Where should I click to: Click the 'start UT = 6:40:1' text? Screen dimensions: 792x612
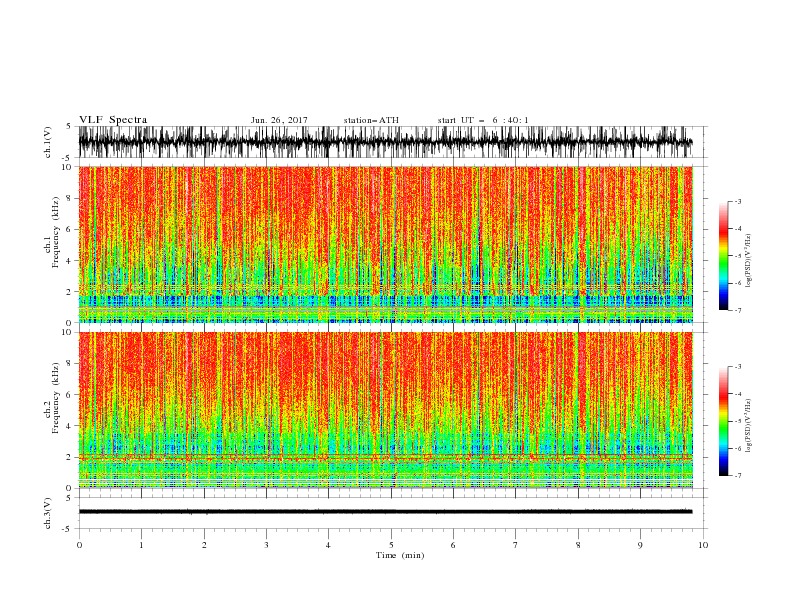(483, 120)
